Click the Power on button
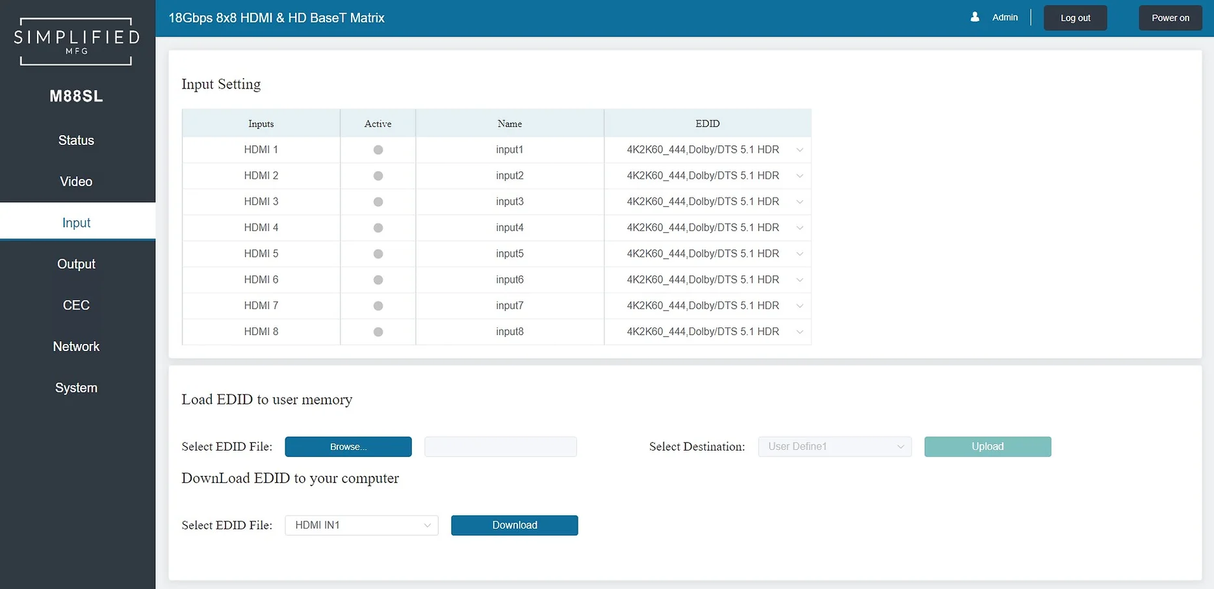Viewport: 1214px width, 589px height. (x=1170, y=18)
